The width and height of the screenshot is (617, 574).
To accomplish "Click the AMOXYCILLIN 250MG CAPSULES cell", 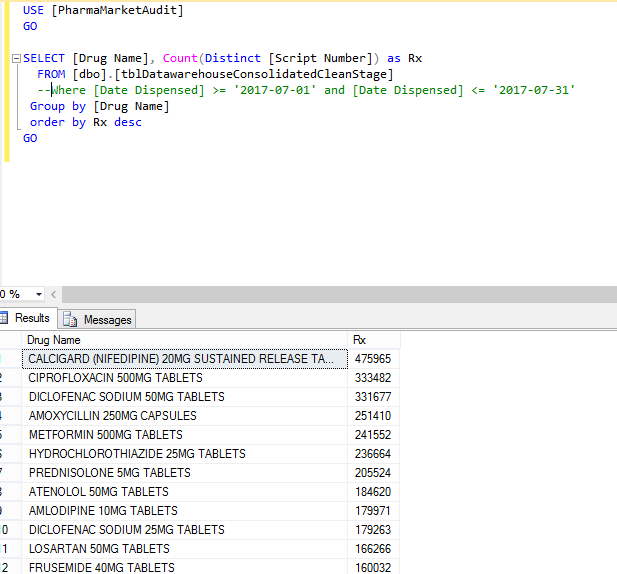I will tap(185, 416).
